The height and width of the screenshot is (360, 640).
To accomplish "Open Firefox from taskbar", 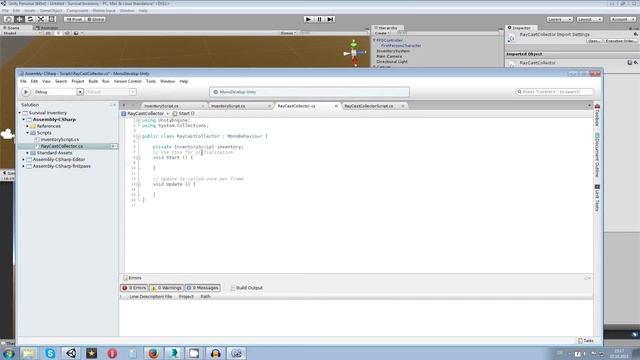I will (x=153, y=353).
